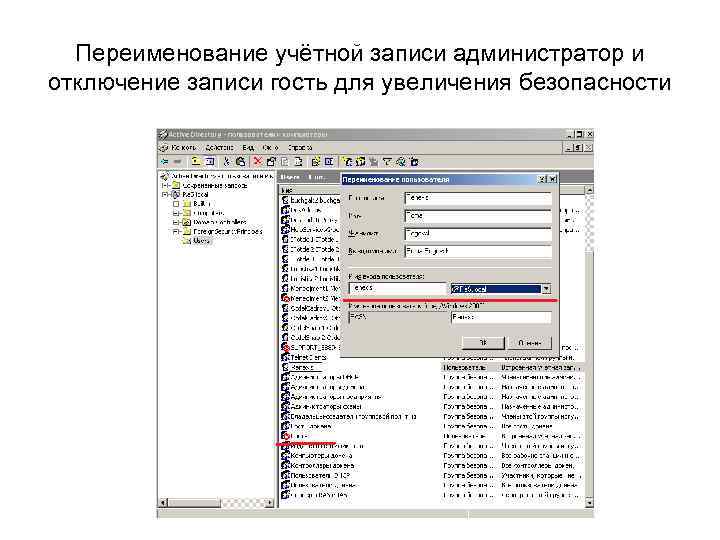Click the tree pane's left scroll arrow
Screen dimensions: 720x540
pos(163,503)
